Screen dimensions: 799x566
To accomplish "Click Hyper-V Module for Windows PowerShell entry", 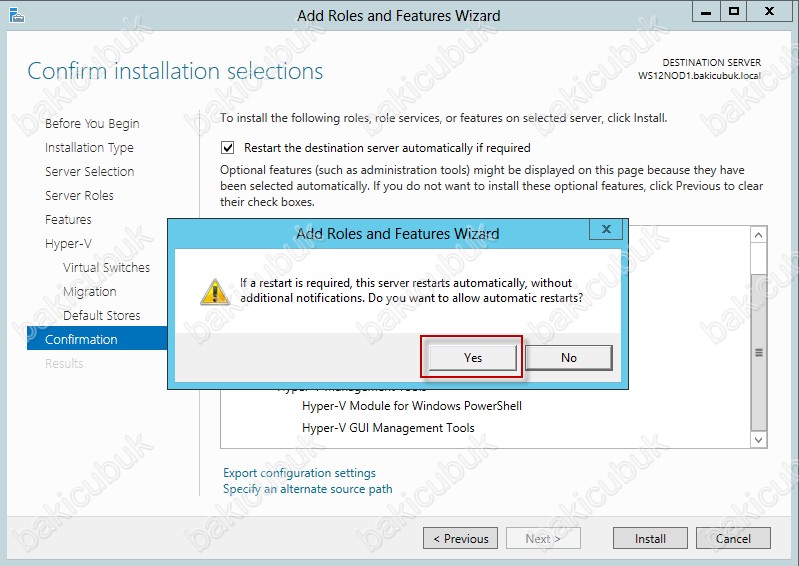I will click(412, 406).
